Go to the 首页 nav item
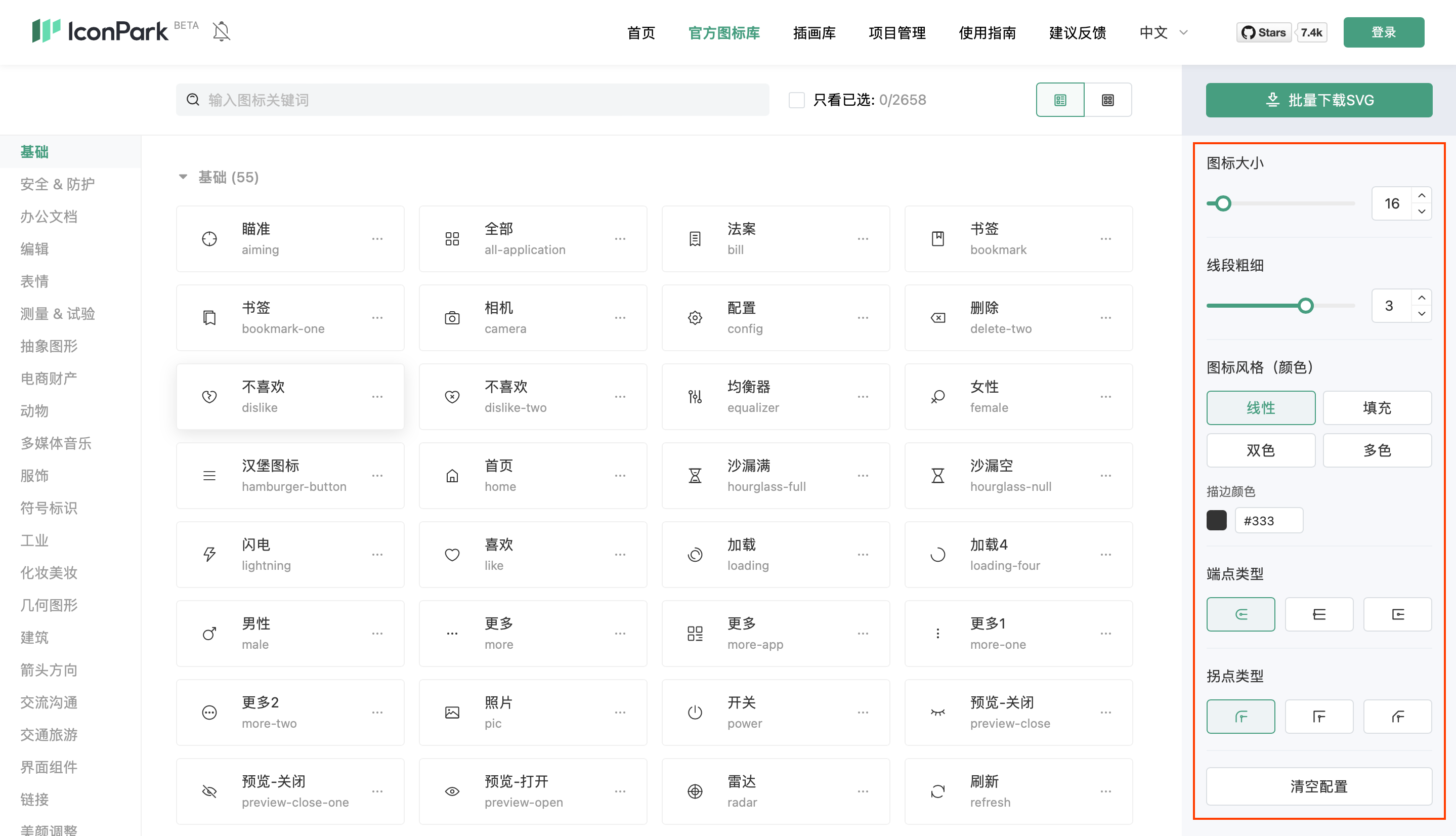Image resolution: width=1456 pixels, height=836 pixels. click(x=641, y=33)
